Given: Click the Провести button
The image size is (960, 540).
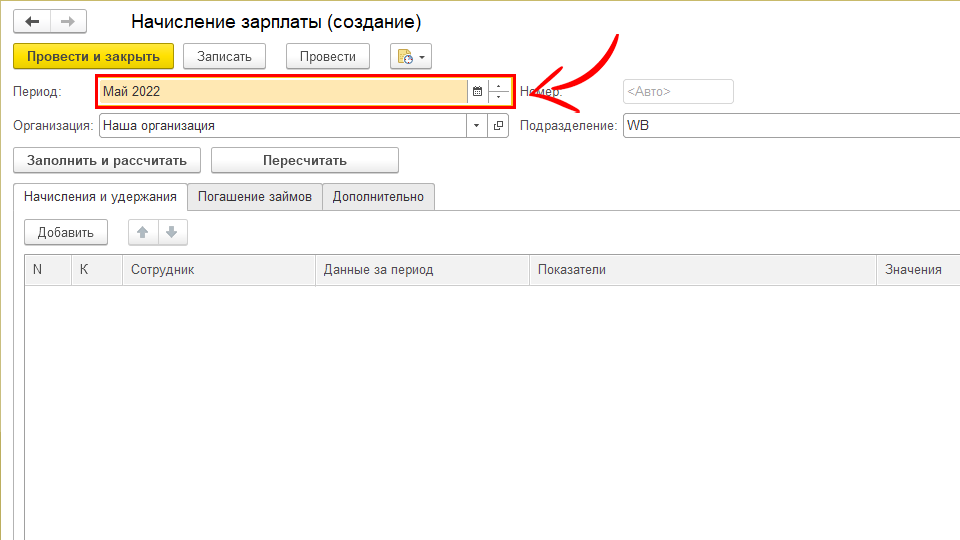Looking at the screenshot, I should pyautogui.click(x=328, y=57).
